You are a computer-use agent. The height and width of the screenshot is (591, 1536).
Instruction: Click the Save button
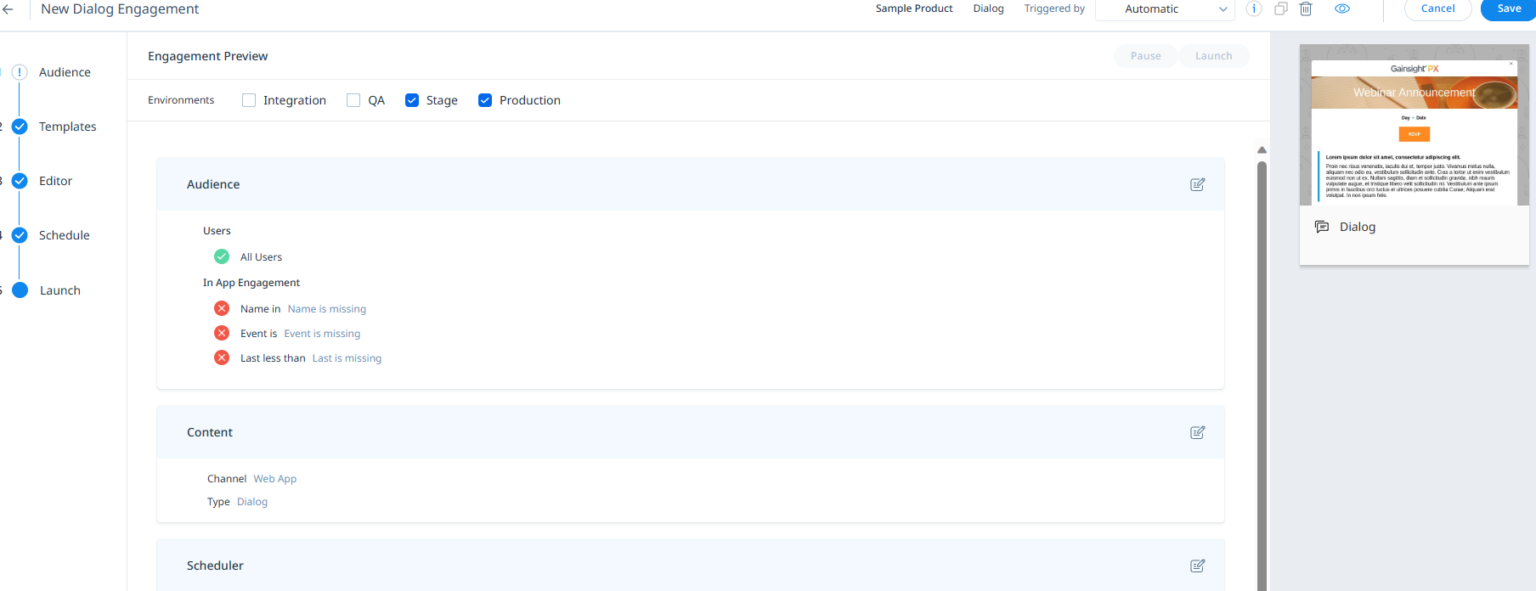coord(1508,8)
